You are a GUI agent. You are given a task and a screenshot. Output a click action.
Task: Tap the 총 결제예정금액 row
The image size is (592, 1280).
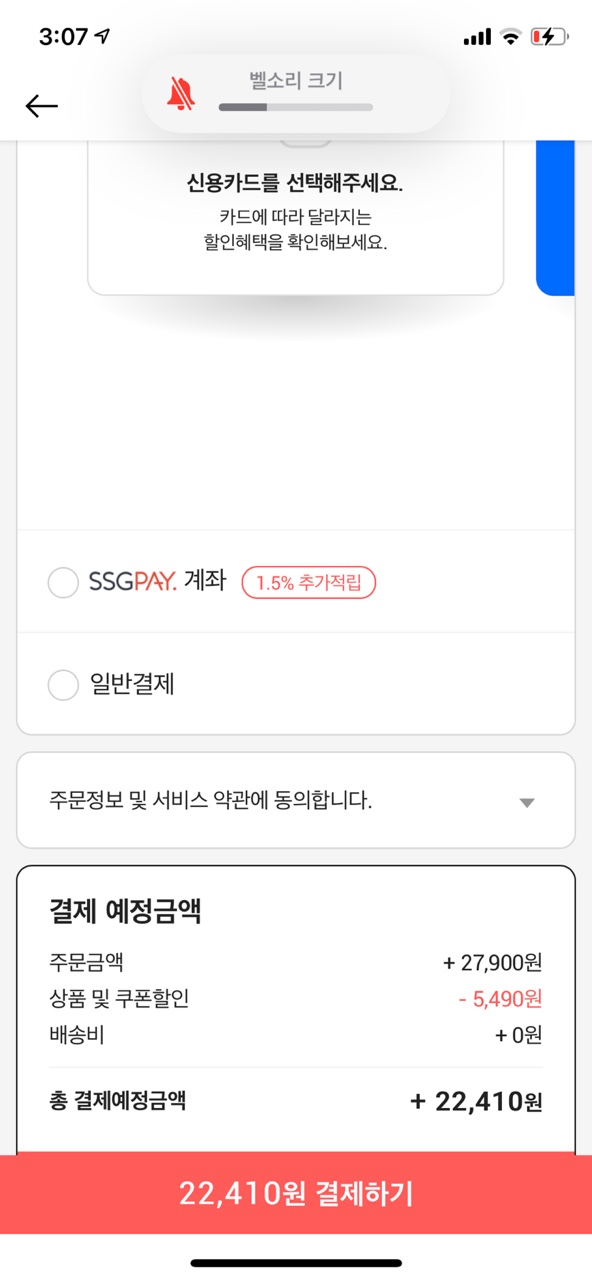point(296,1102)
